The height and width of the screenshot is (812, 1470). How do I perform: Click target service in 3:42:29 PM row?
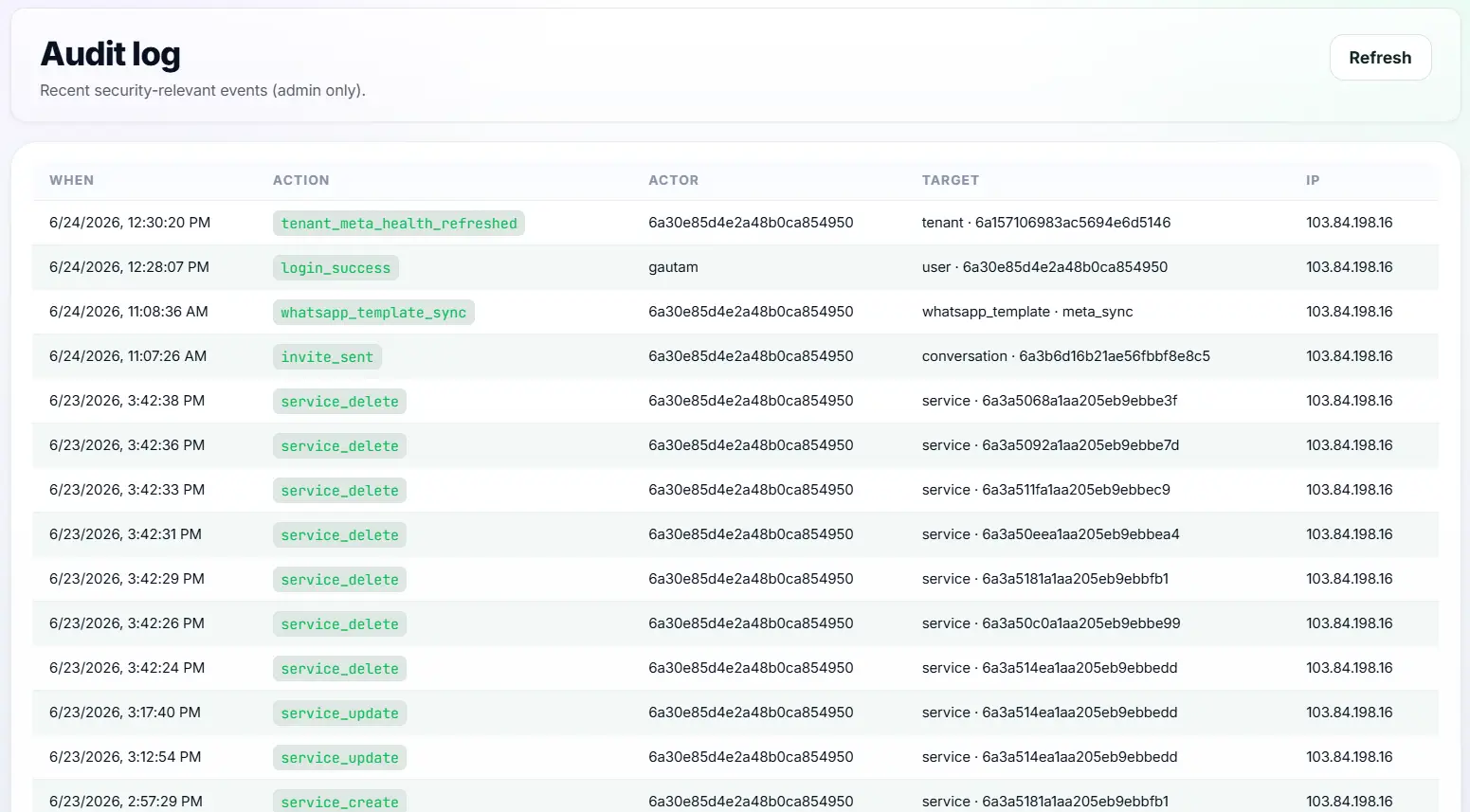(1045, 579)
